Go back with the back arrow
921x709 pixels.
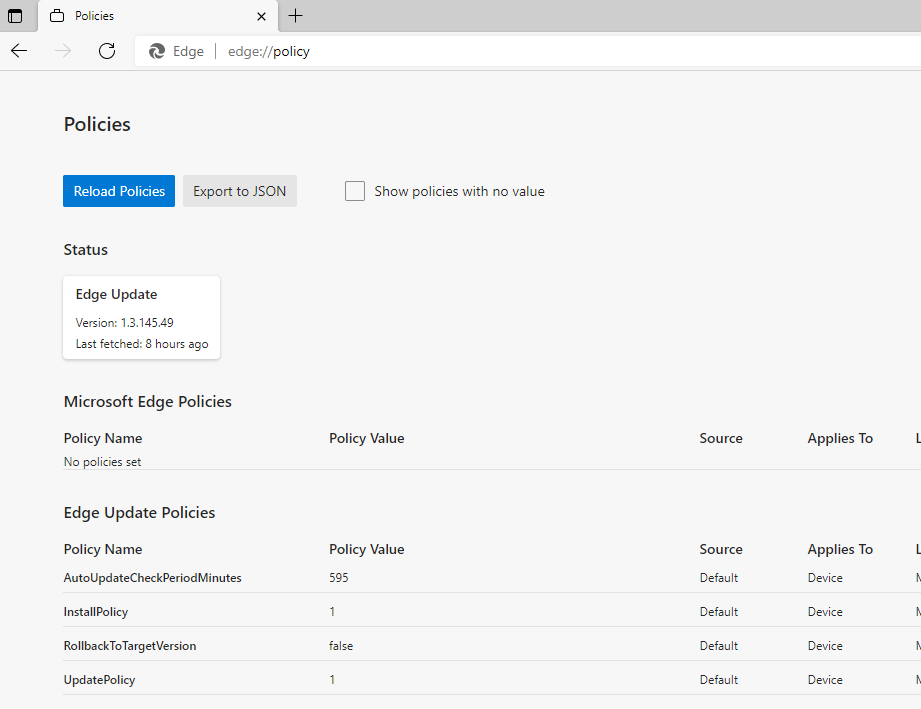19,51
